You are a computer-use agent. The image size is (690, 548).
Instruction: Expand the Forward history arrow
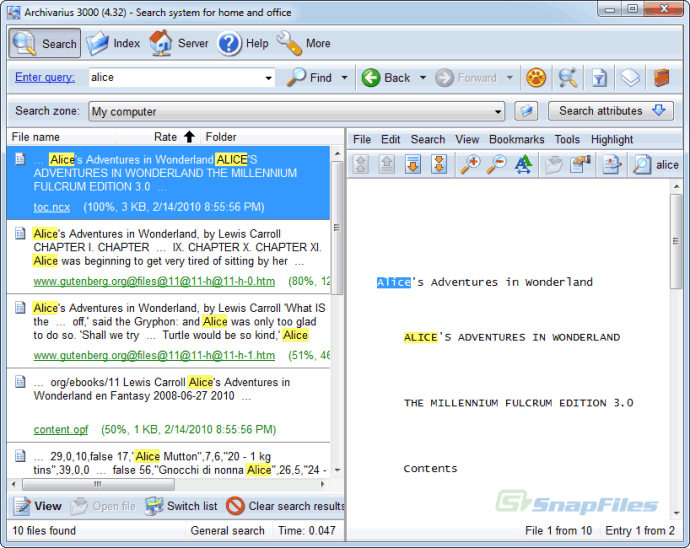coord(510,77)
